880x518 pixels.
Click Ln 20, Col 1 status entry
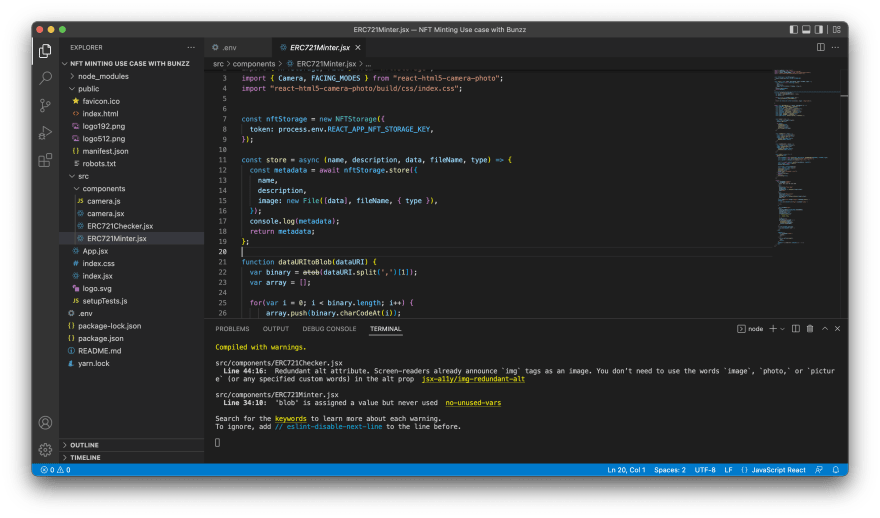click(x=626, y=470)
